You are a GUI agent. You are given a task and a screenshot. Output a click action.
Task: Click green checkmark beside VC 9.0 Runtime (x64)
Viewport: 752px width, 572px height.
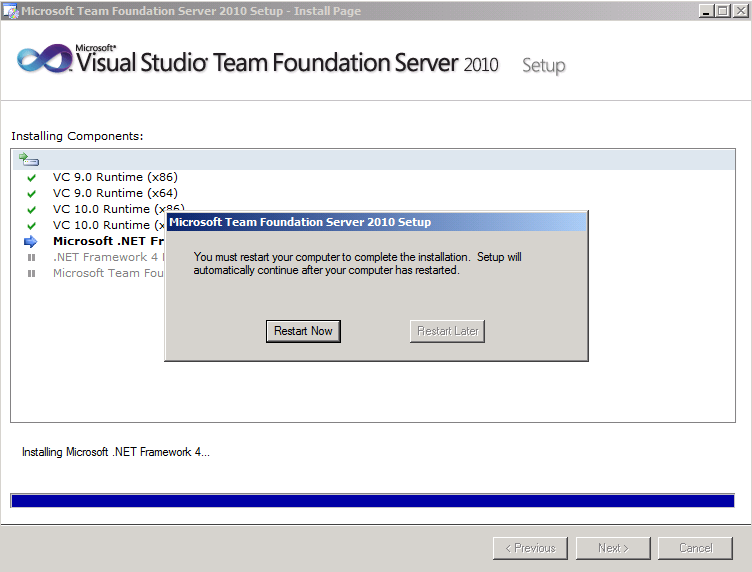(32, 194)
